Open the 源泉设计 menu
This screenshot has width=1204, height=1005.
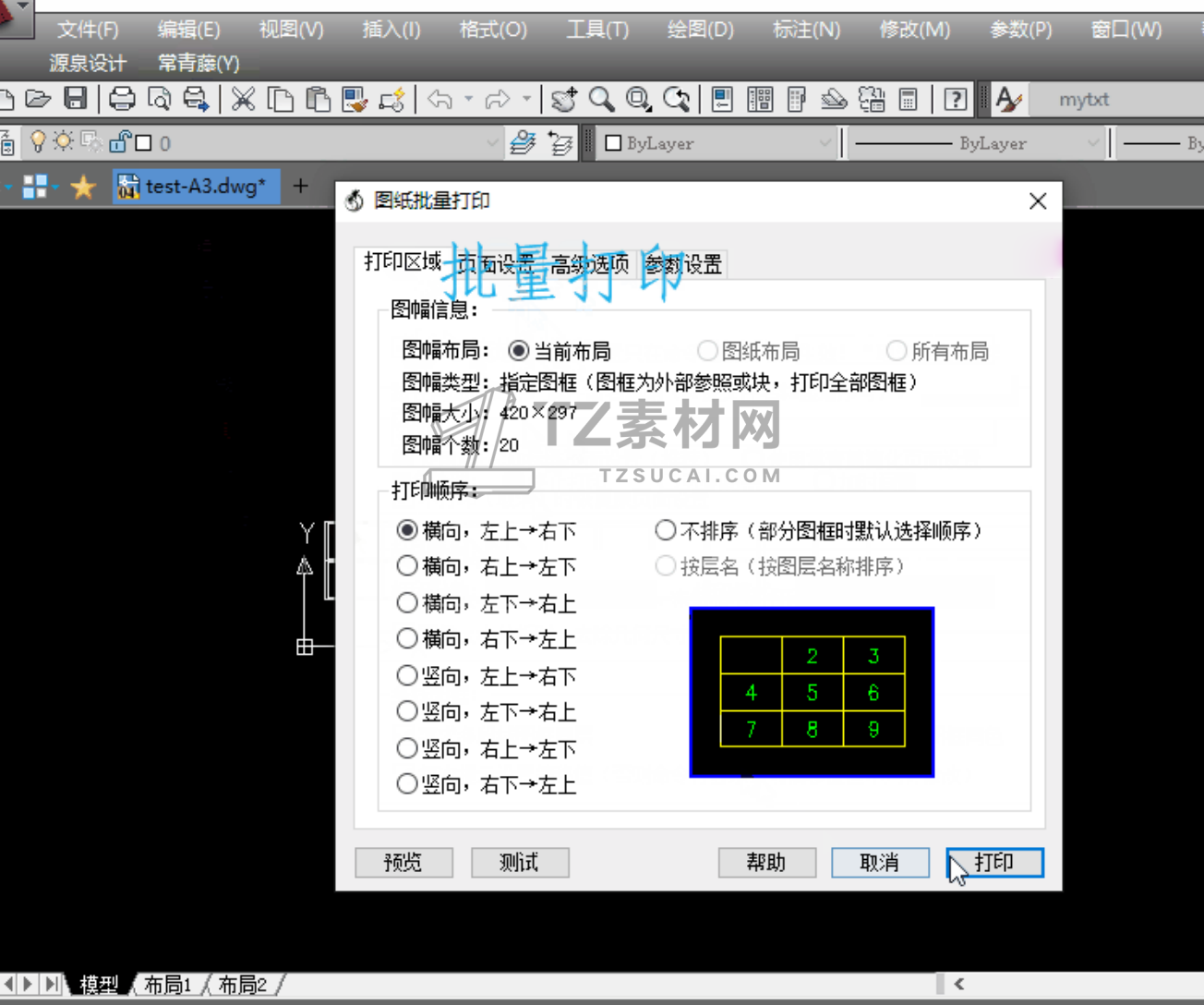pyautogui.click(x=88, y=64)
